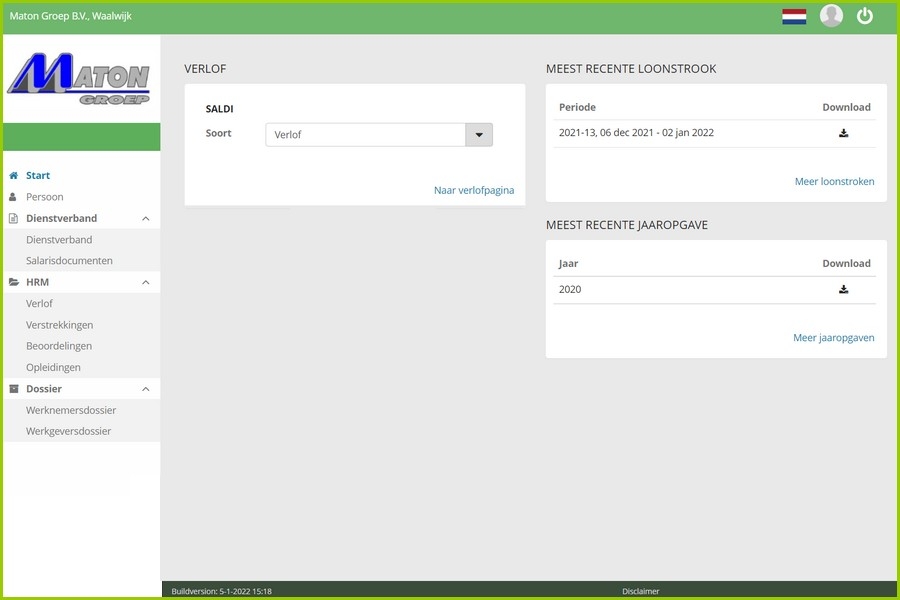Screen dimensions: 900x600
Task: Click the Meer loonstroken link
Action: pyautogui.click(x=834, y=182)
